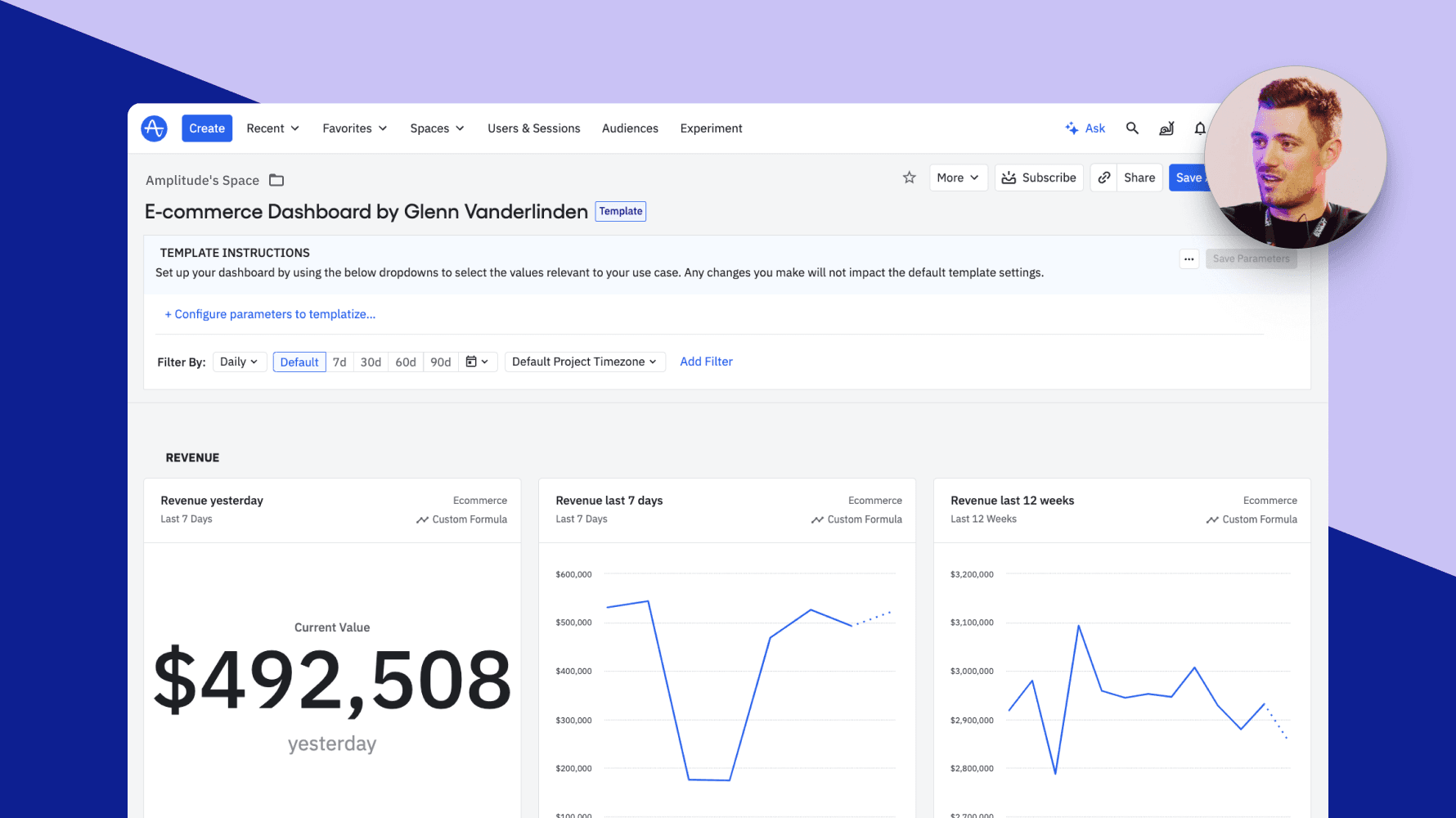The image size is (1456, 818).
Task: Choose the 90d date range
Action: 440,362
